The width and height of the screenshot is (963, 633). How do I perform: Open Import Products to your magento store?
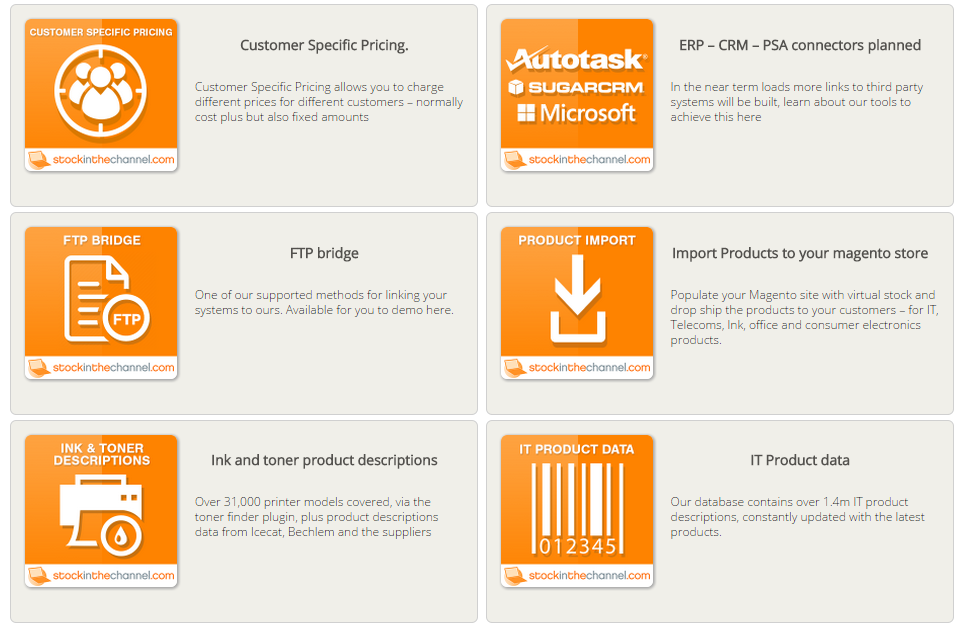click(x=800, y=253)
